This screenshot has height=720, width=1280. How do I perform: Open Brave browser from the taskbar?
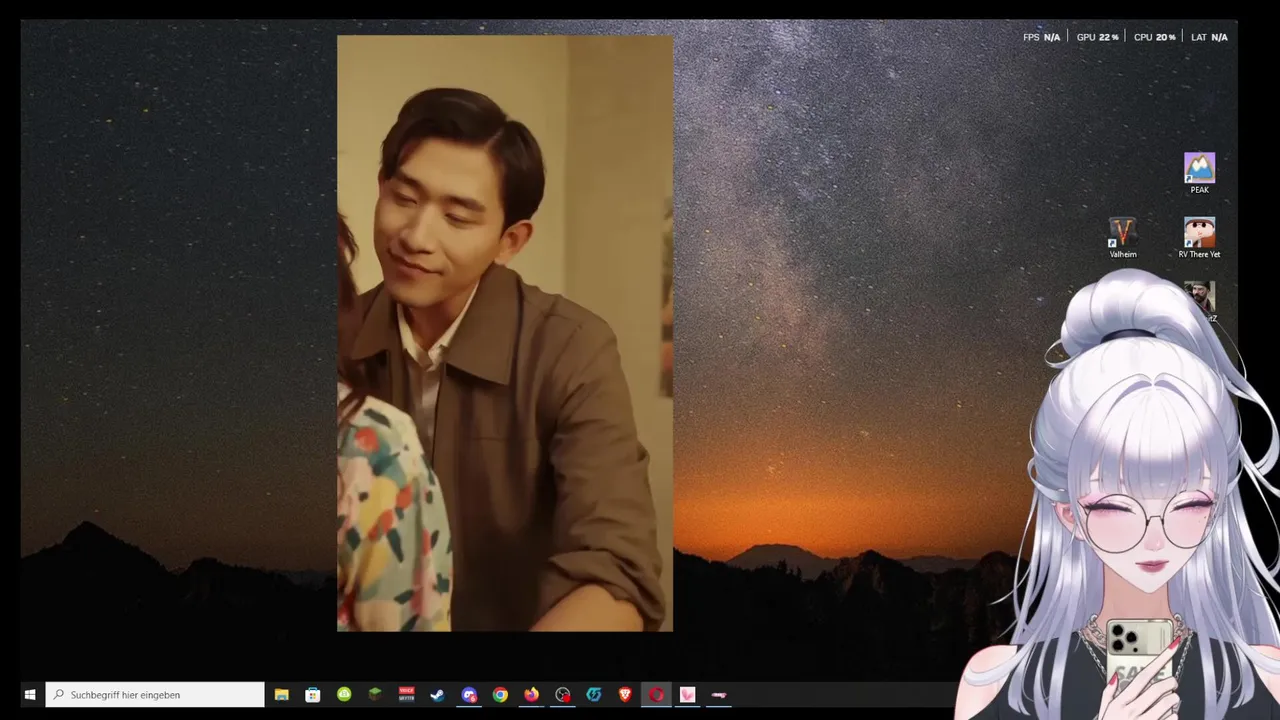(625, 695)
